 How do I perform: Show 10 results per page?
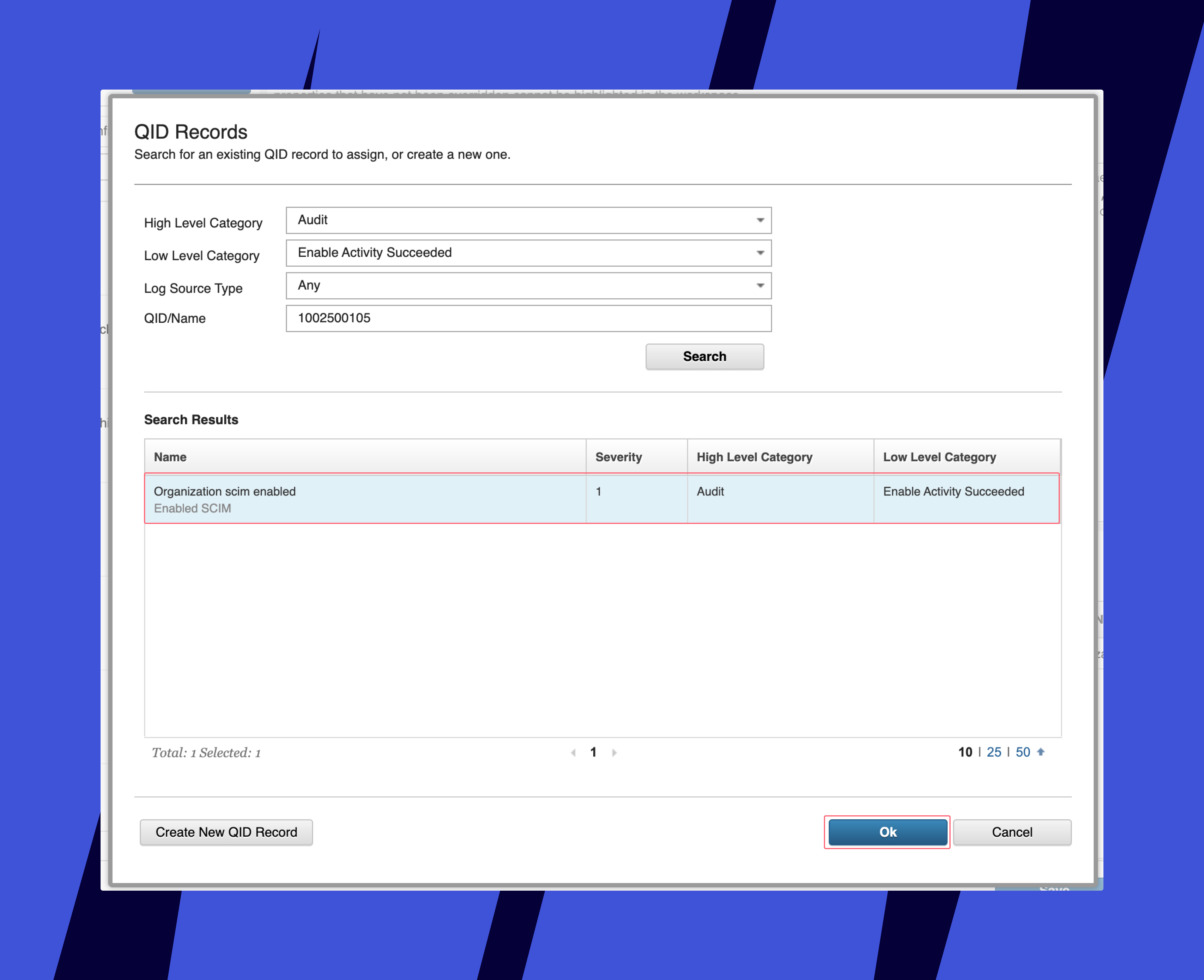965,752
